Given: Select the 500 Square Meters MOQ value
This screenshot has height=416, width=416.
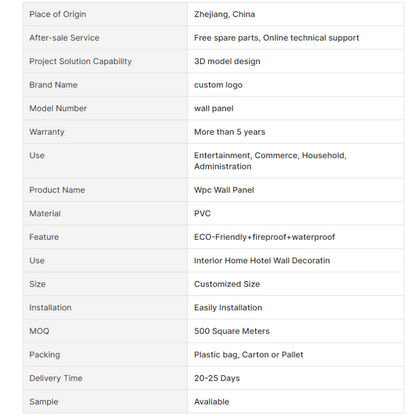Looking at the screenshot, I should tap(232, 331).
